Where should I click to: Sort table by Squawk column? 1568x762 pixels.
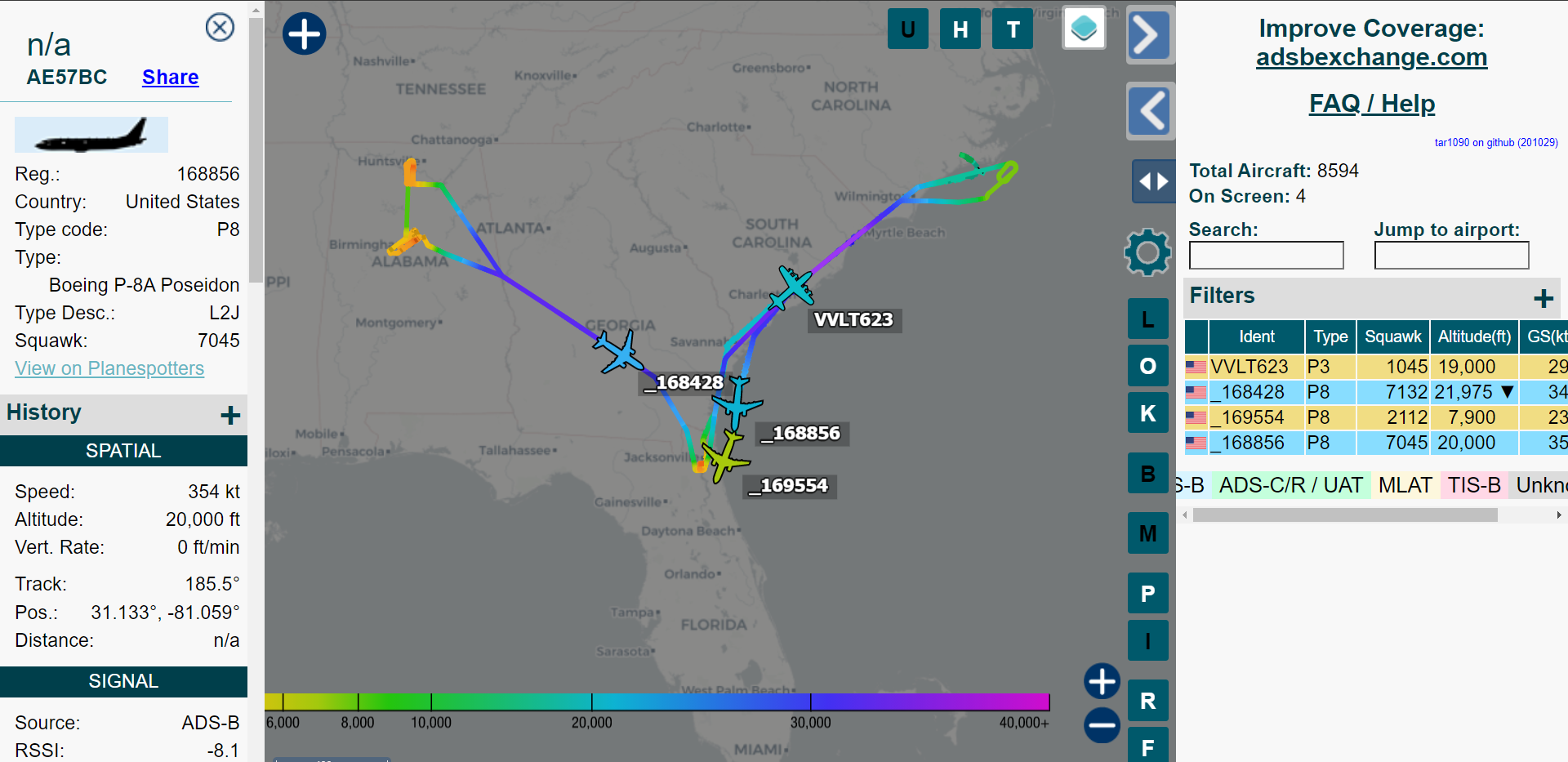[x=1392, y=336]
